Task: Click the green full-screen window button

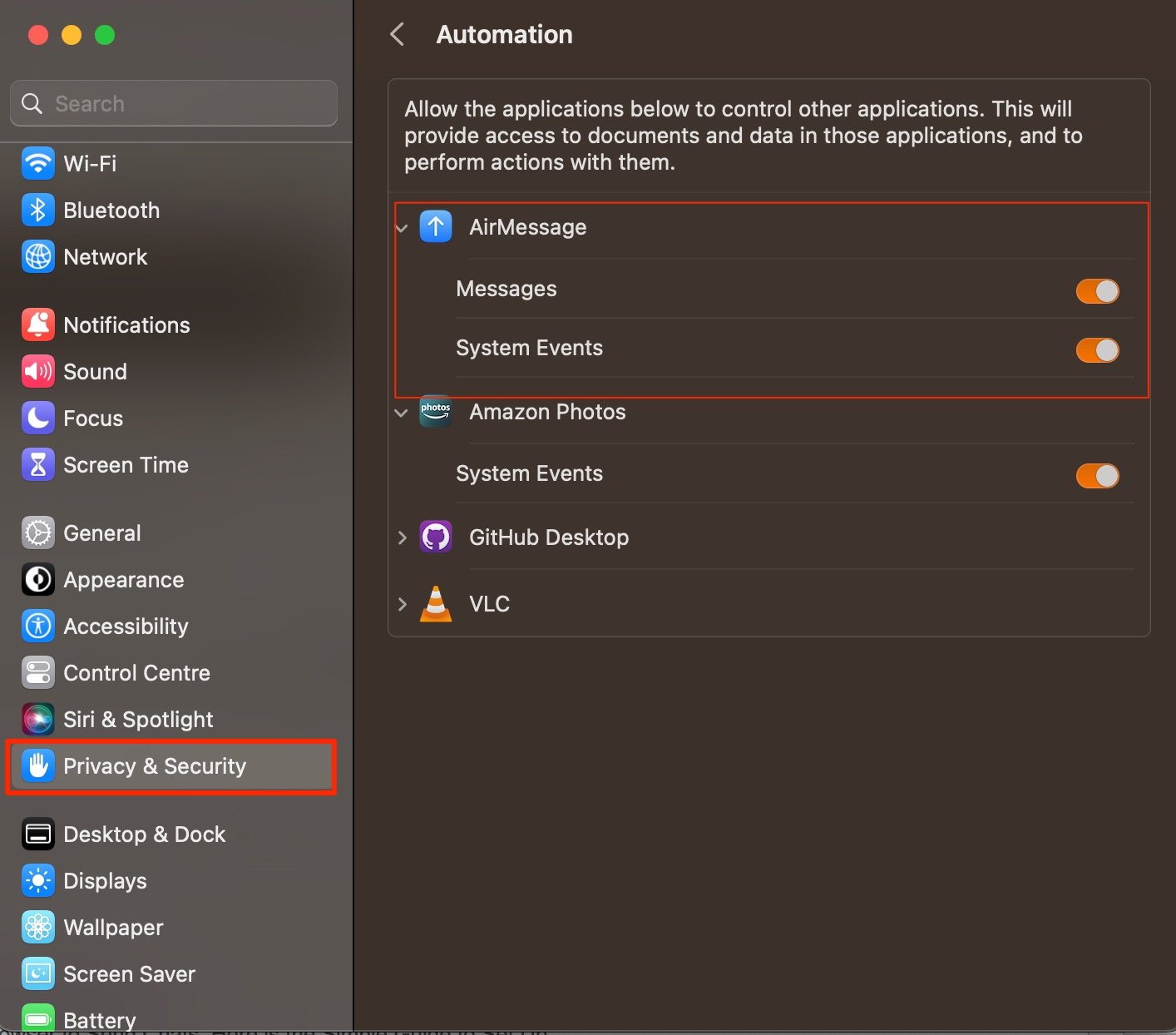Action: tap(105, 35)
